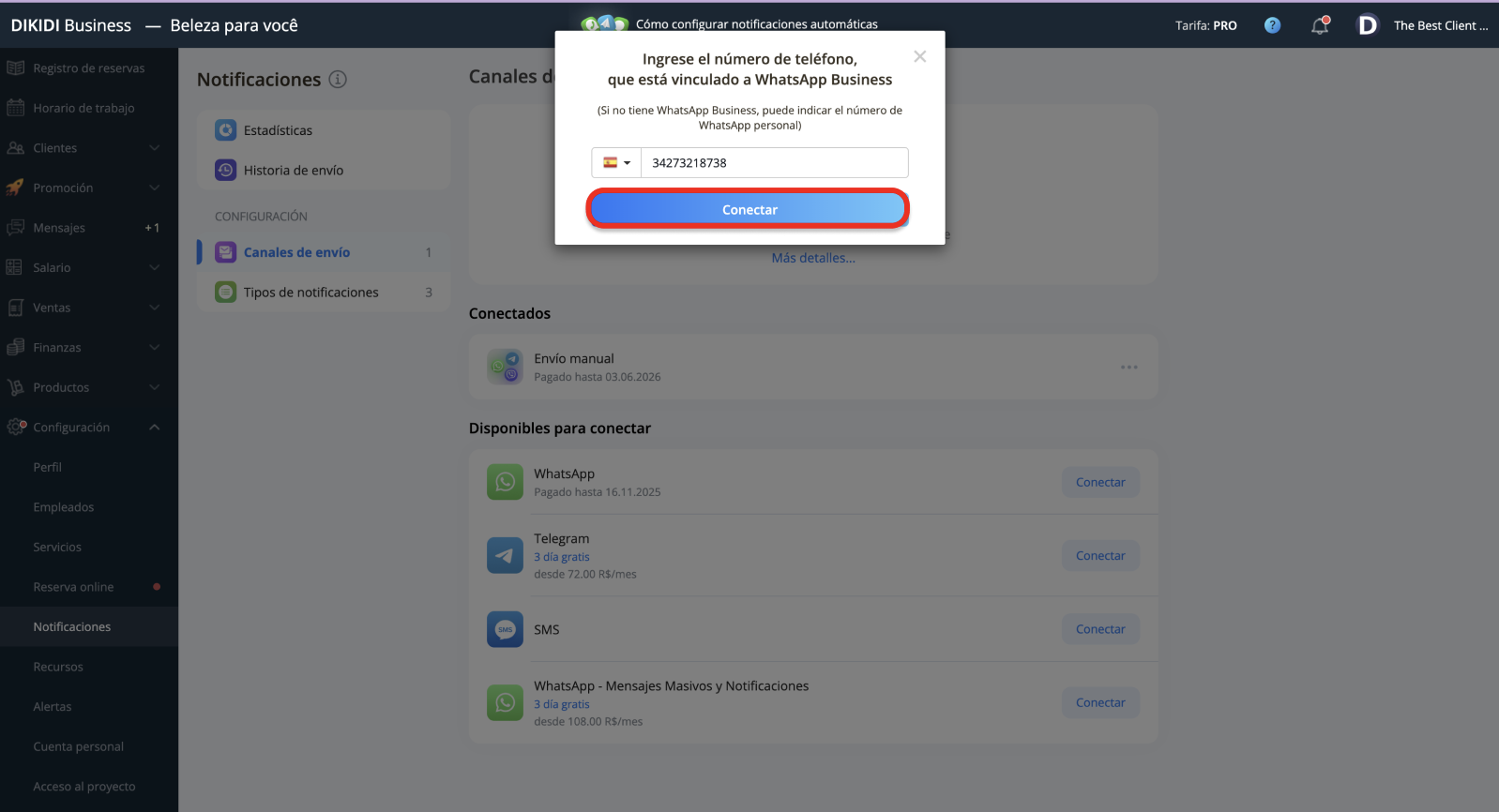Screen dimensions: 1499x812
Task: Click the DIKIDI Business logo text
Action: point(71,25)
